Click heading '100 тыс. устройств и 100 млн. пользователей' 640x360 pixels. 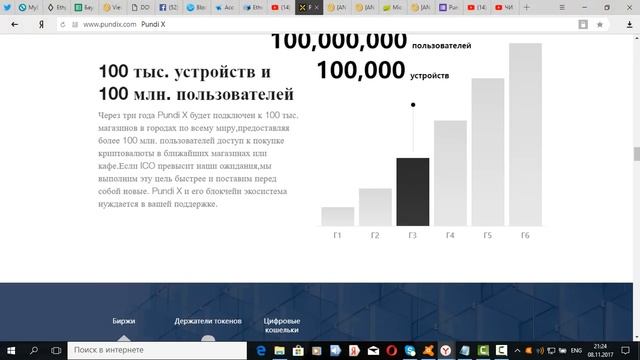pos(196,83)
